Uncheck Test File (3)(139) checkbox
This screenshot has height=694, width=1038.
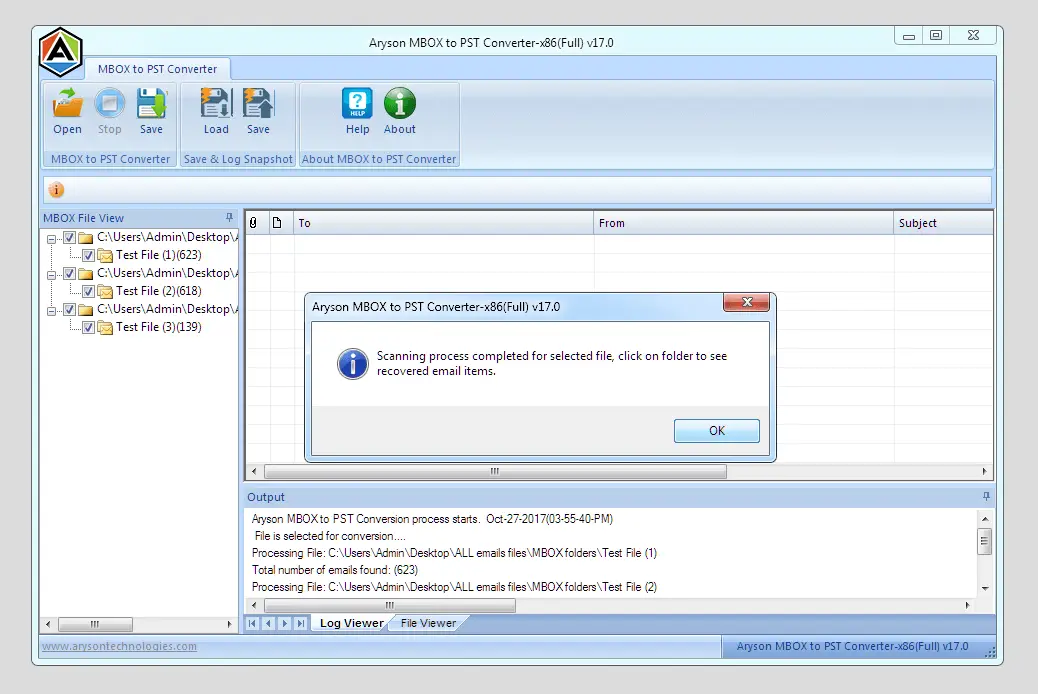88,327
